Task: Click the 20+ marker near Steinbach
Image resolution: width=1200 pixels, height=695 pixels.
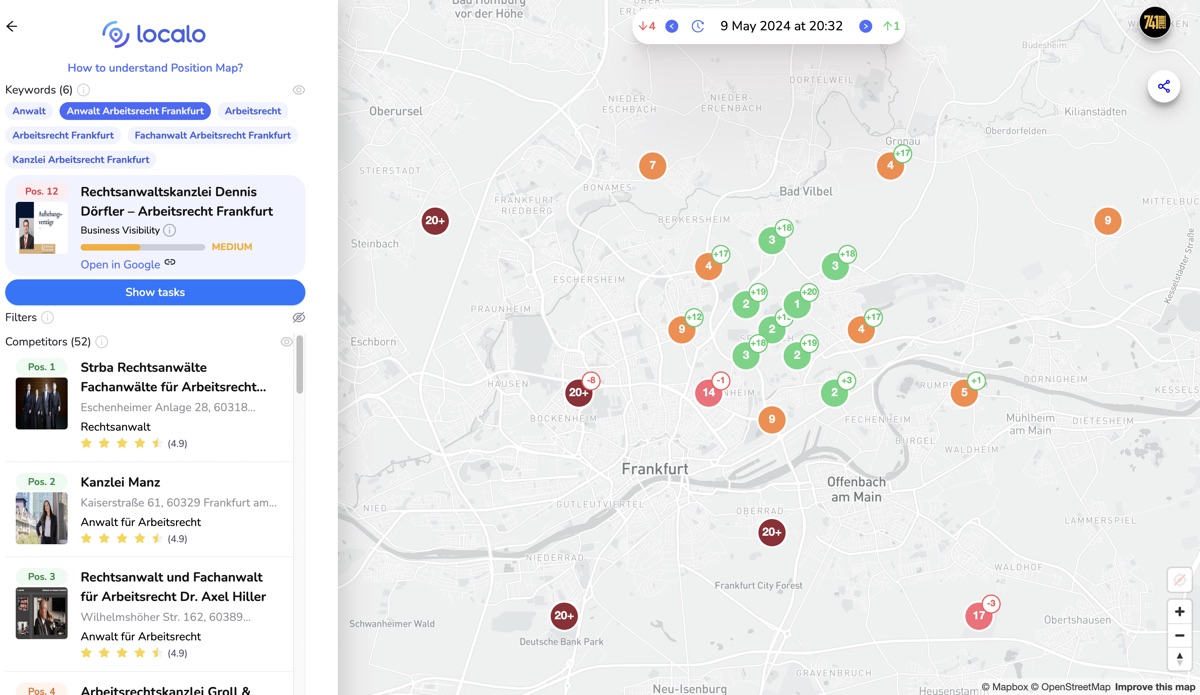Action: (x=434, y=220)
